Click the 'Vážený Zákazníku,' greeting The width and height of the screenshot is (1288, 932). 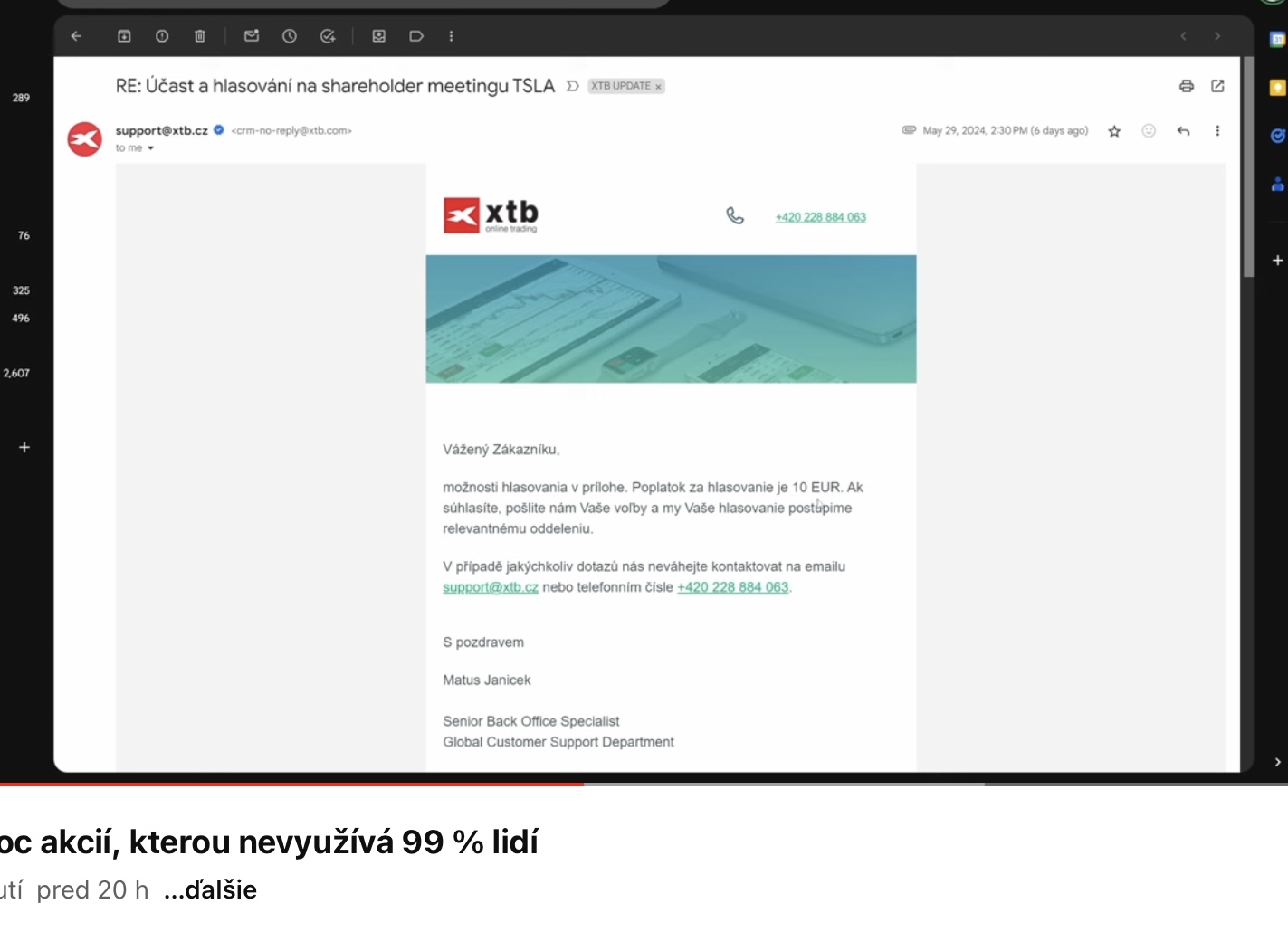[501, 450]
